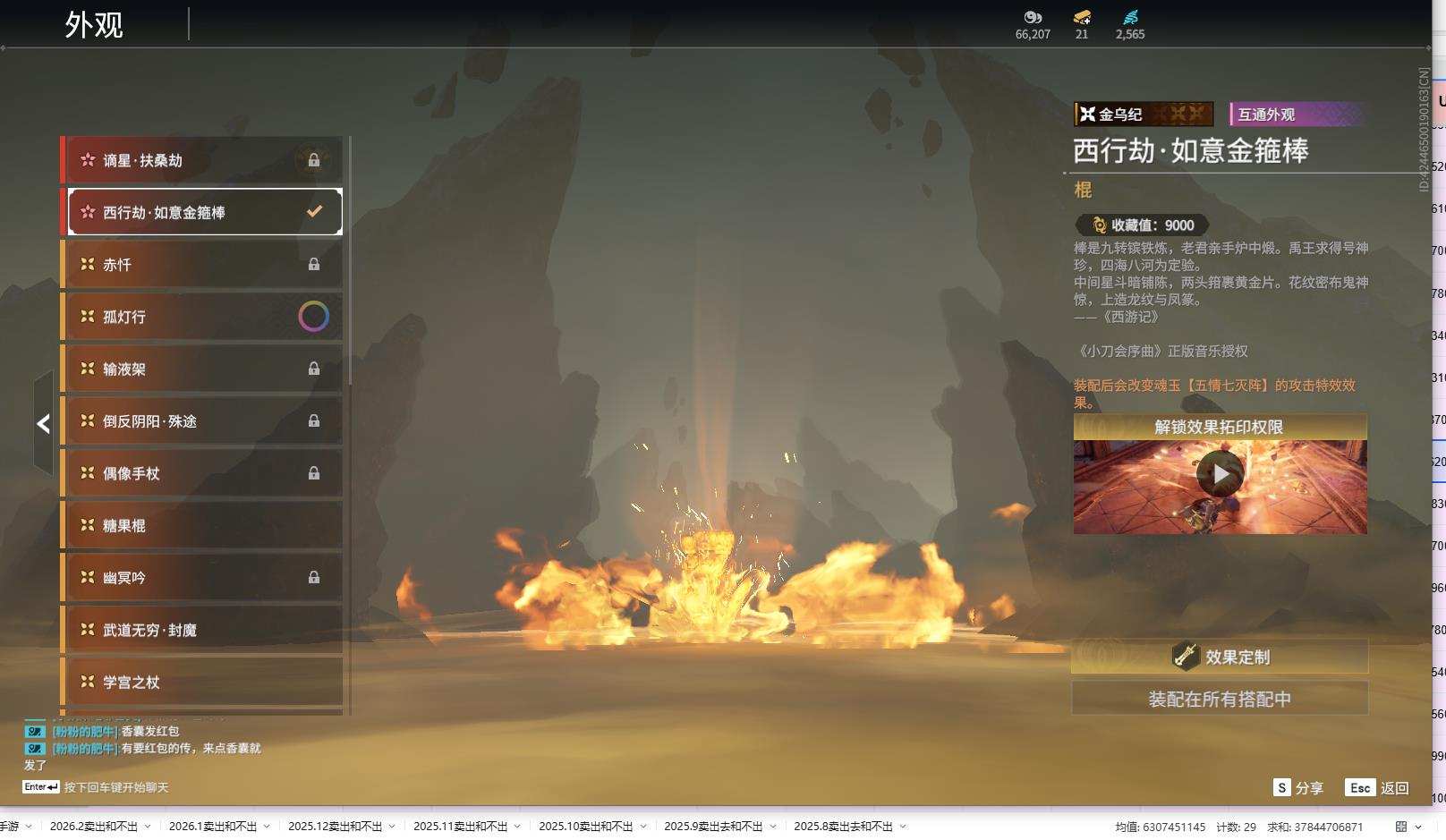This screenshot has width=1446, height=840.
Task: Open dropdown arrow on 2025.12卖出和不出 sheet tab
Action: 392,827
